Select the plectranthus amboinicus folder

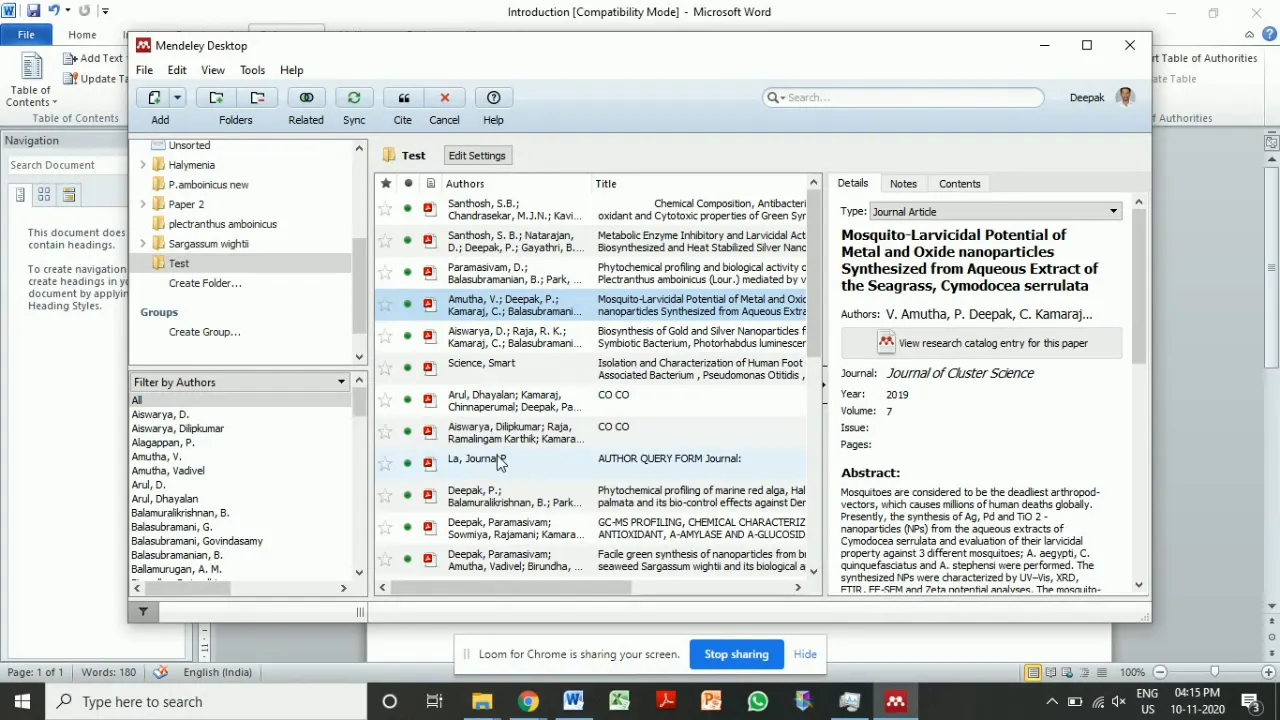[x=222, y=224]
